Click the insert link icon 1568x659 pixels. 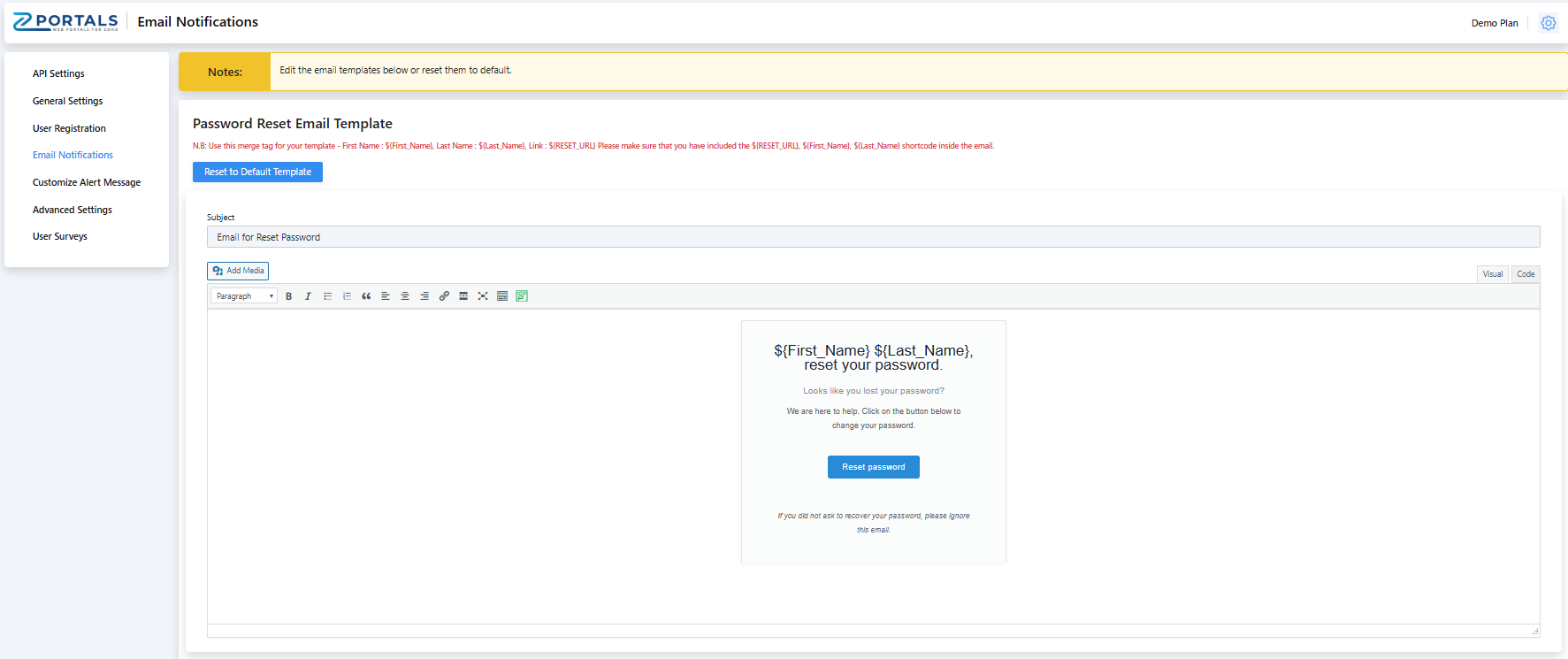point(444,296)
